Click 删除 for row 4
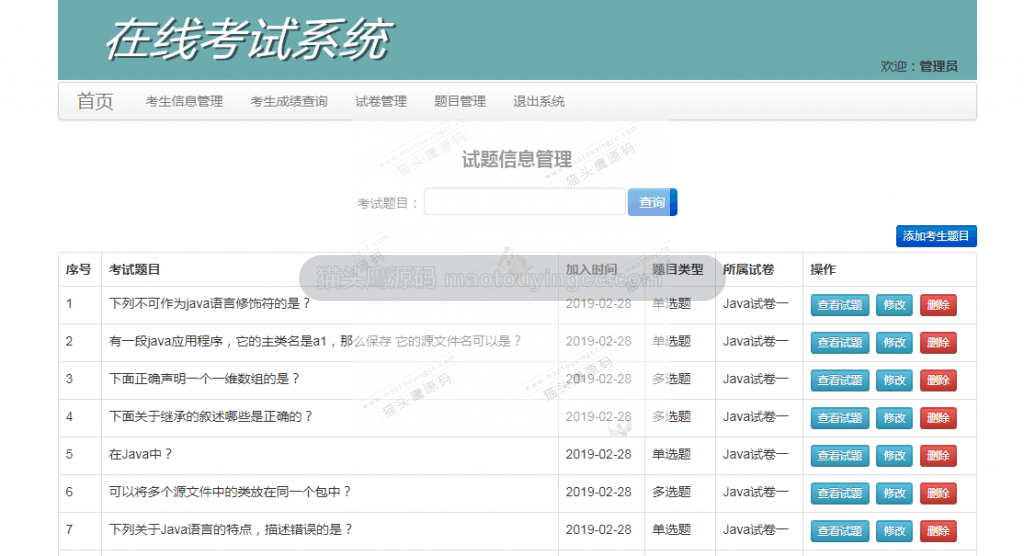The width and height of the screenshot is (1024, 556). point(938,418)
